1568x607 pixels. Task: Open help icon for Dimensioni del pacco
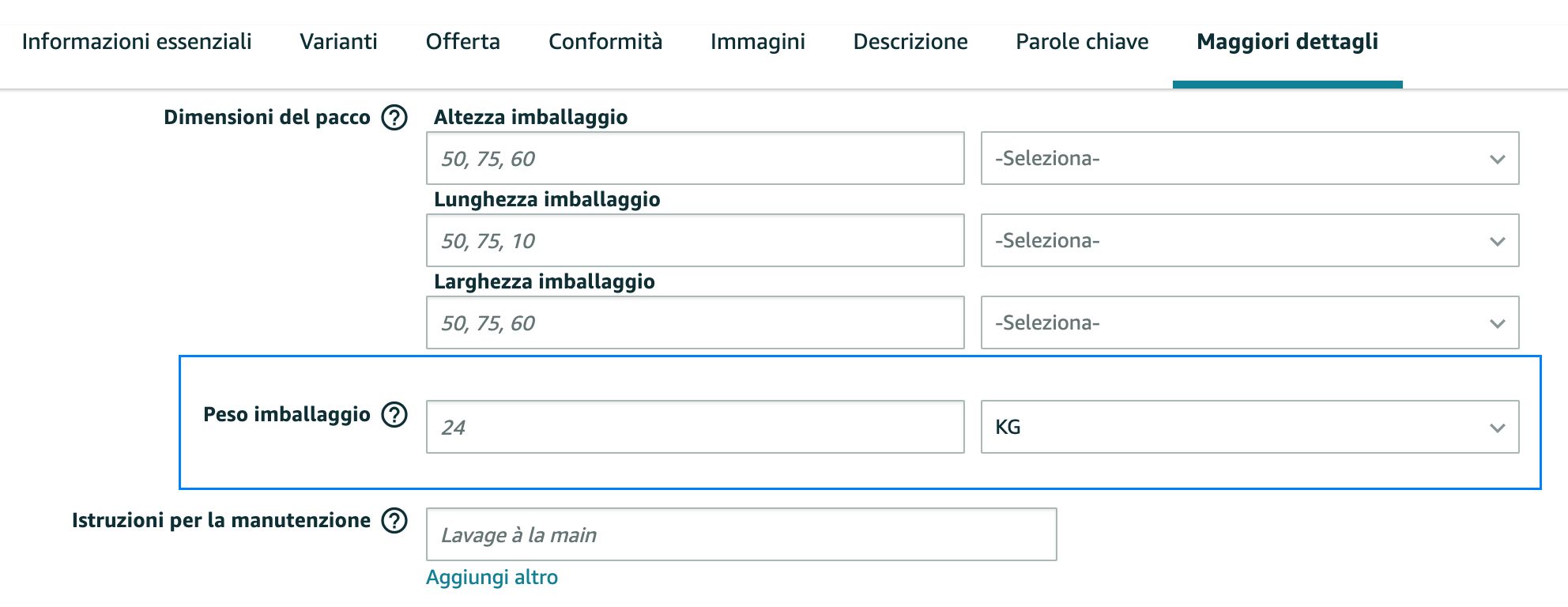point(394,118)
